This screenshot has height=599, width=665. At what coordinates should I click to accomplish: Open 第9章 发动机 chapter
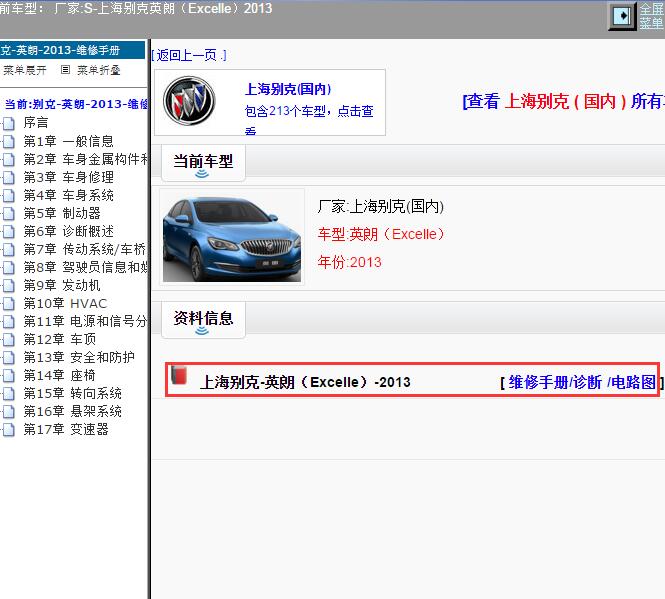62,285
